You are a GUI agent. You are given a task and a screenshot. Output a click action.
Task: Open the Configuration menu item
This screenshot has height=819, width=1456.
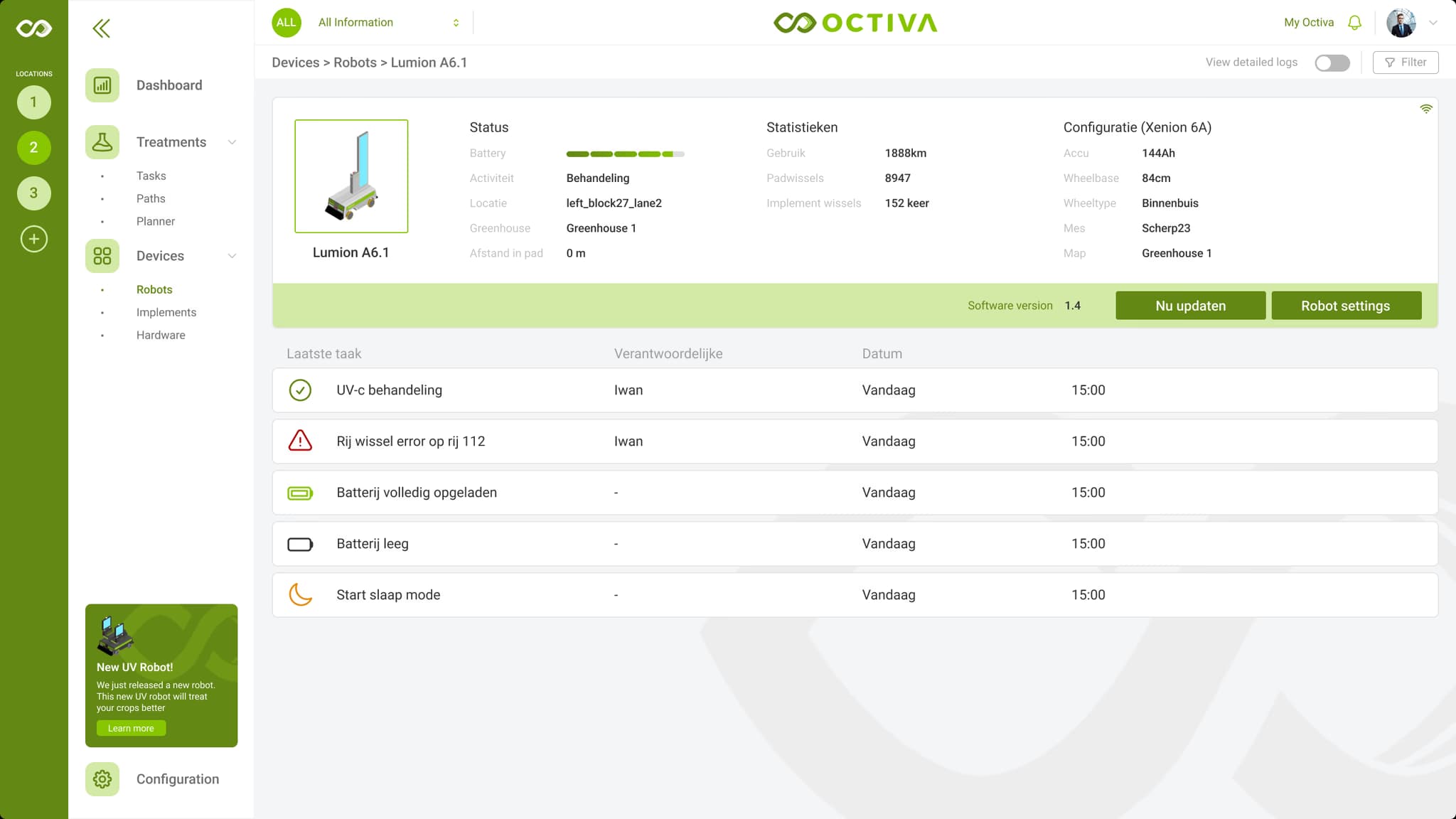pyautogui.click(x=178, y=779)
